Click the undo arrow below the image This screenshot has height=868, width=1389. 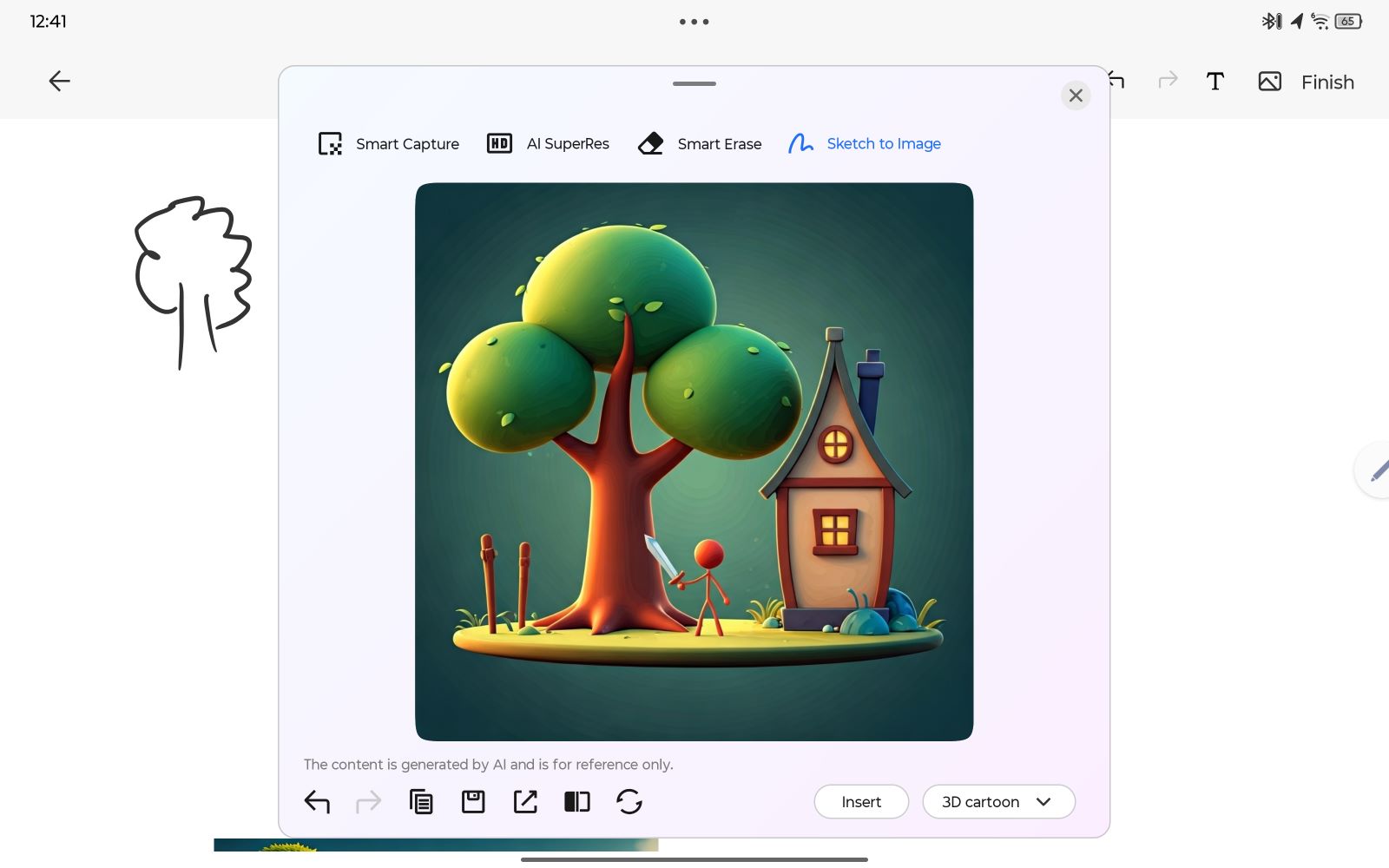pos(317,802)
